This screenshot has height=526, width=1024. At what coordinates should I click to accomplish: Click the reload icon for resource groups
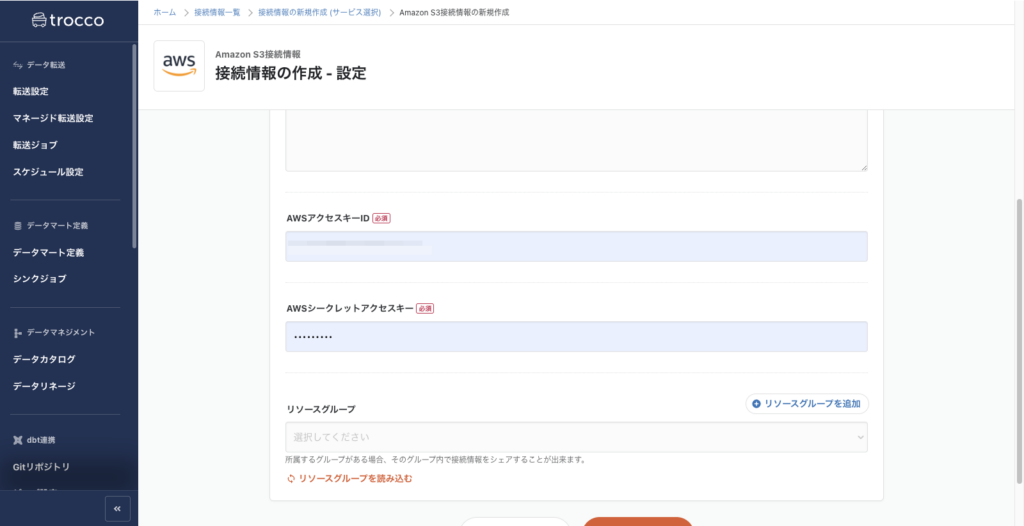(291, 479)
